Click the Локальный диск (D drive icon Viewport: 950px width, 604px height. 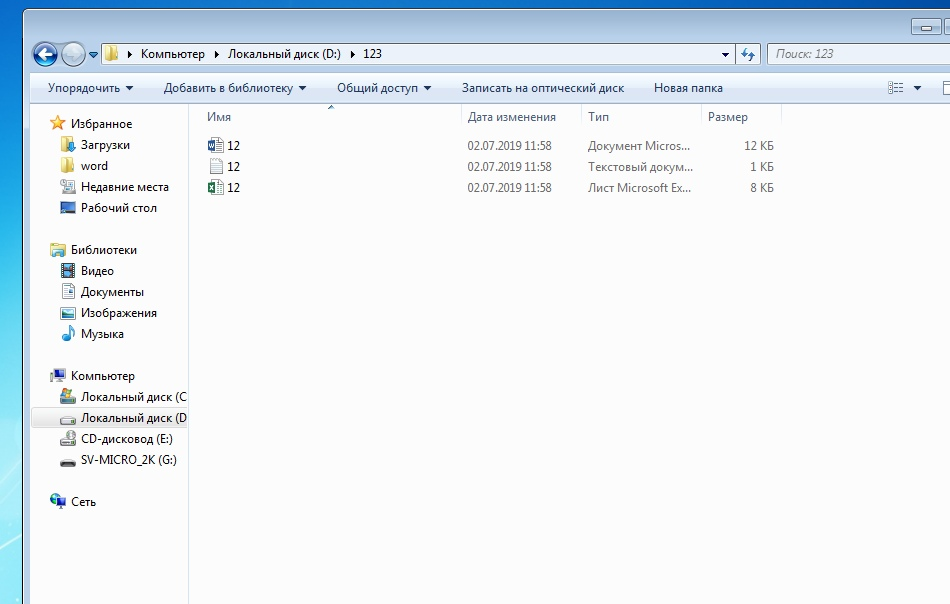point(68,419)
